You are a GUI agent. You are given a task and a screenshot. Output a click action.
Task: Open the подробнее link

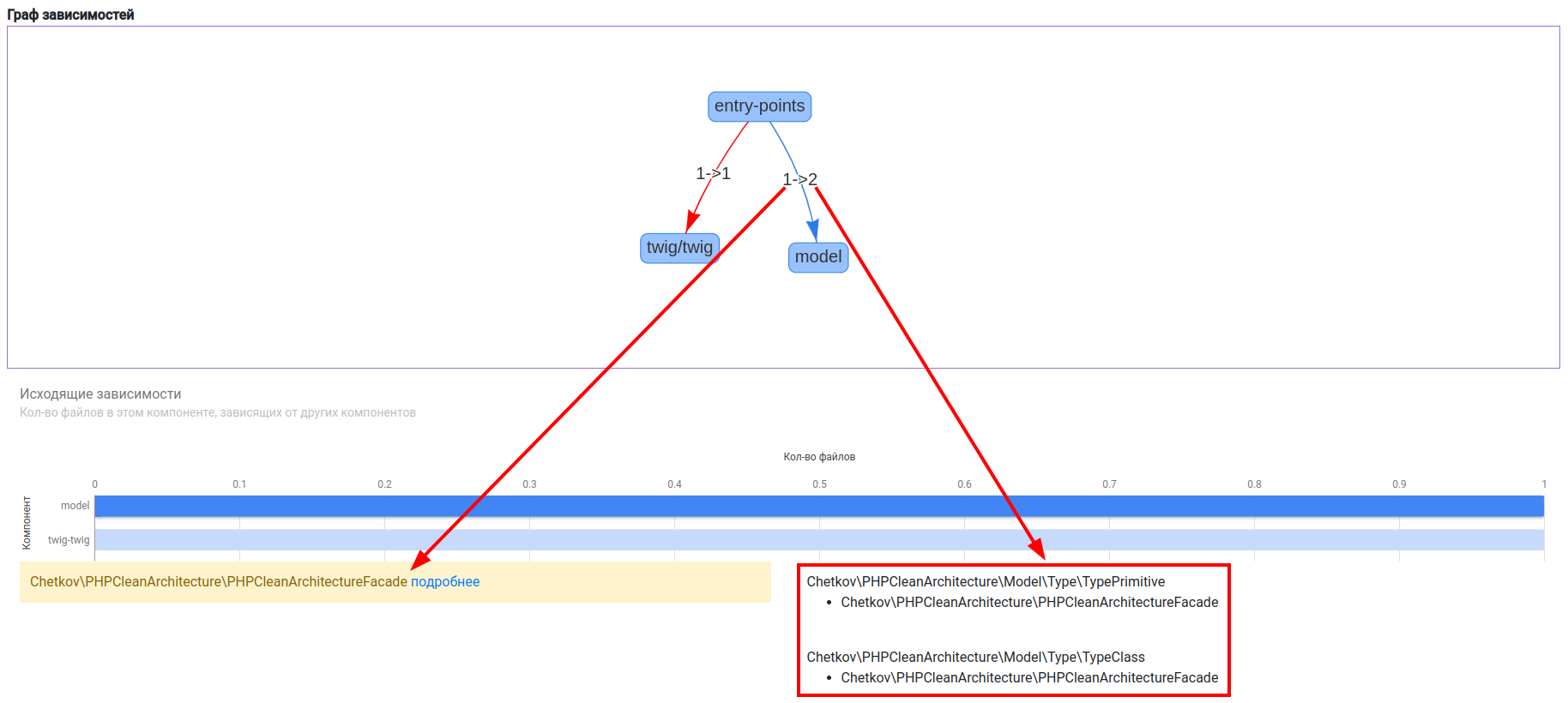coord(445,582)
